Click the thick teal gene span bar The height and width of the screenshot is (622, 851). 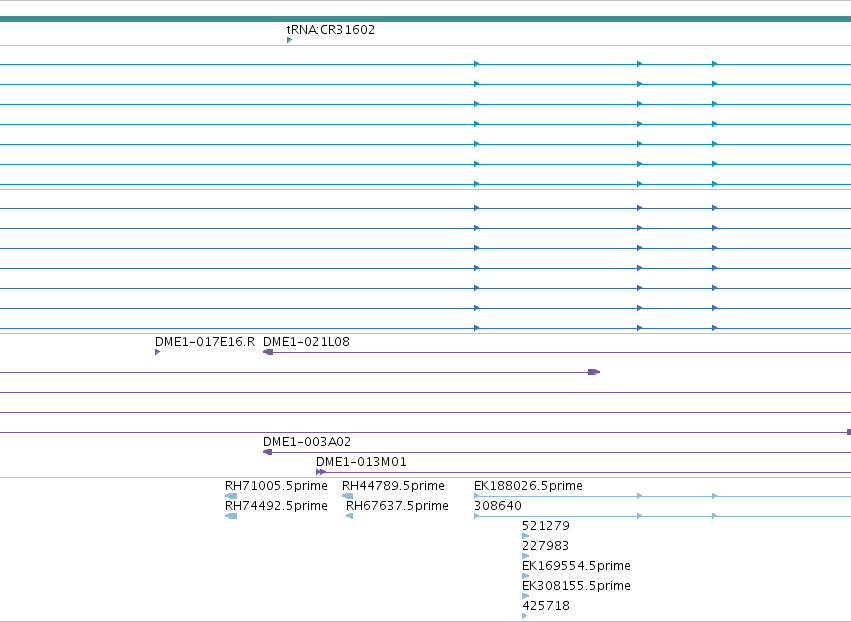[426, 19]
